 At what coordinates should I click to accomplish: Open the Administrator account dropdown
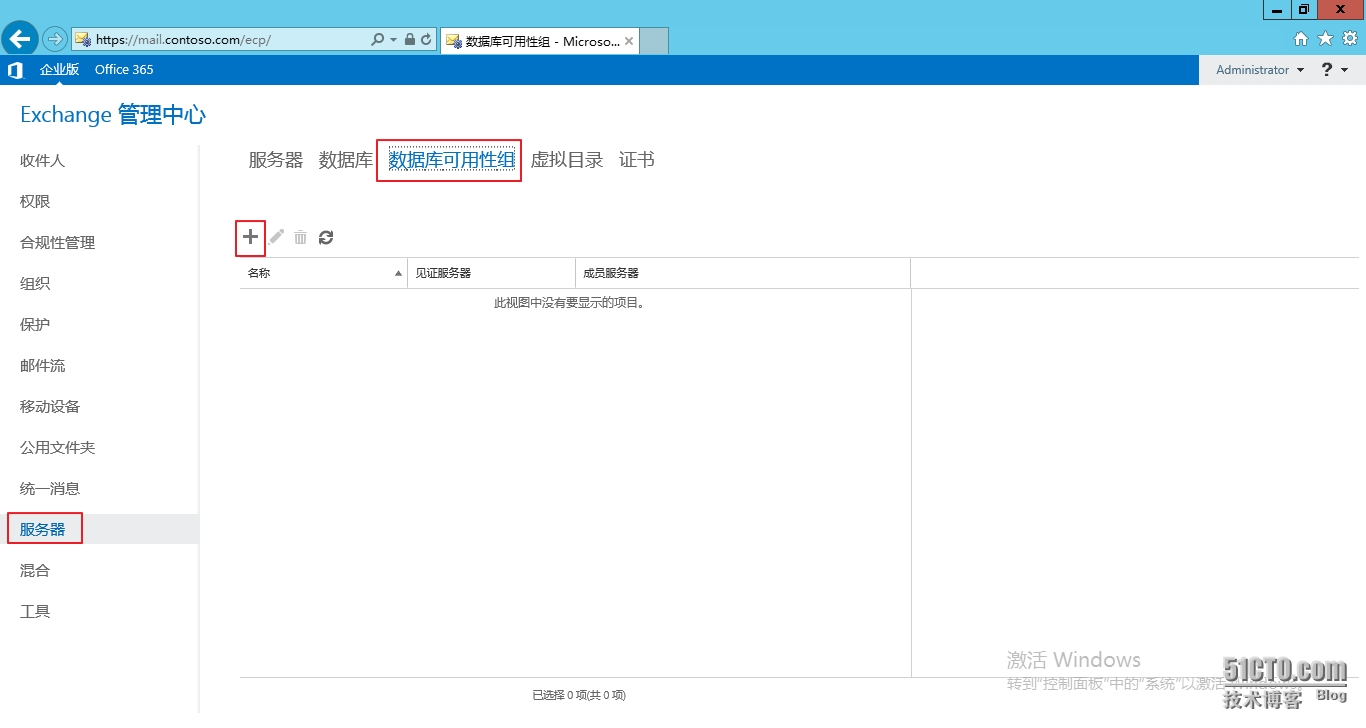[1257, 69]
